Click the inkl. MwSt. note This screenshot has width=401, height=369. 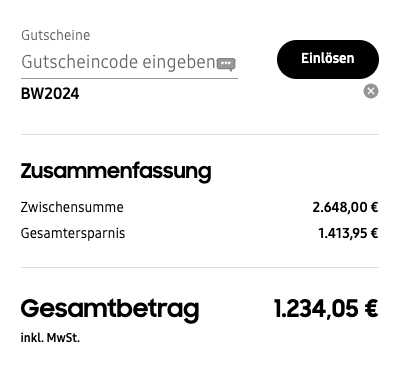[50, 338]
